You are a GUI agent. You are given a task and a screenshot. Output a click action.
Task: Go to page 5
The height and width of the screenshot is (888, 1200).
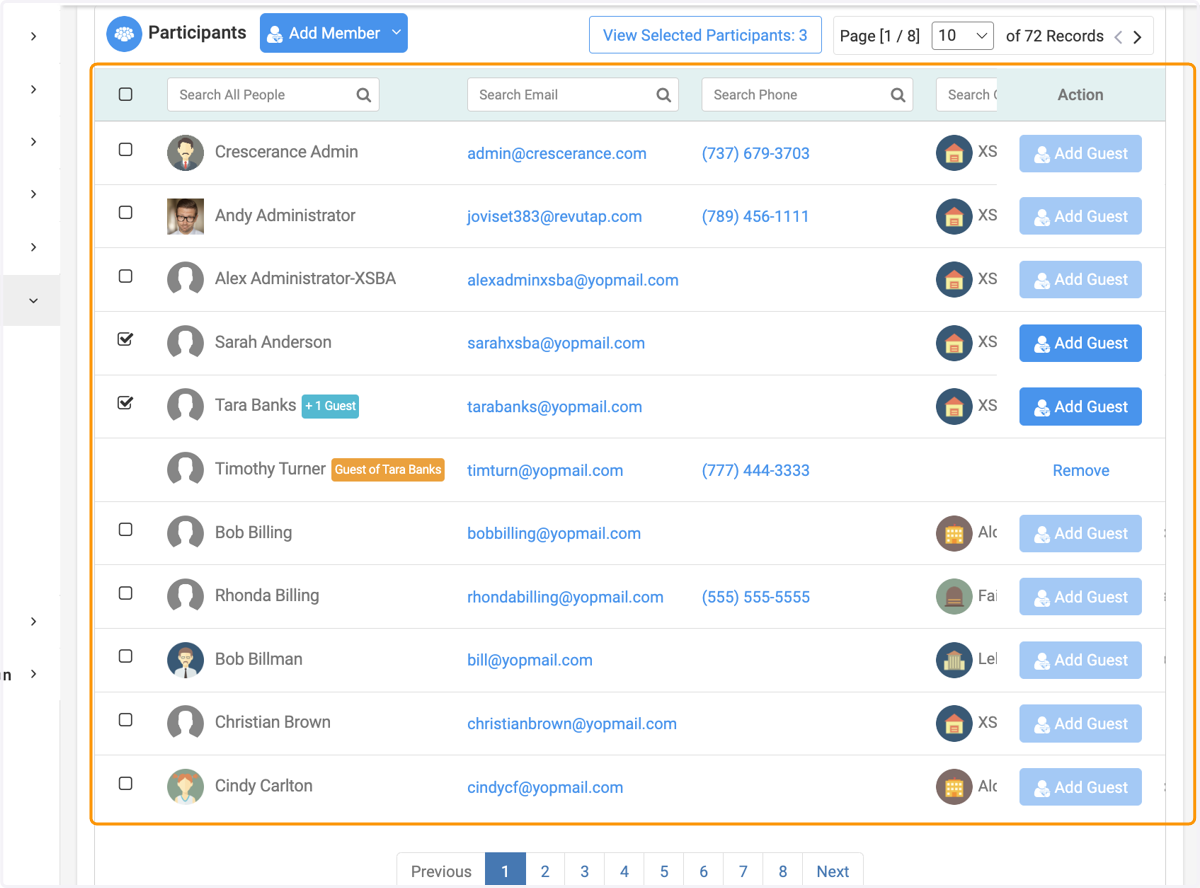[664, 870]
